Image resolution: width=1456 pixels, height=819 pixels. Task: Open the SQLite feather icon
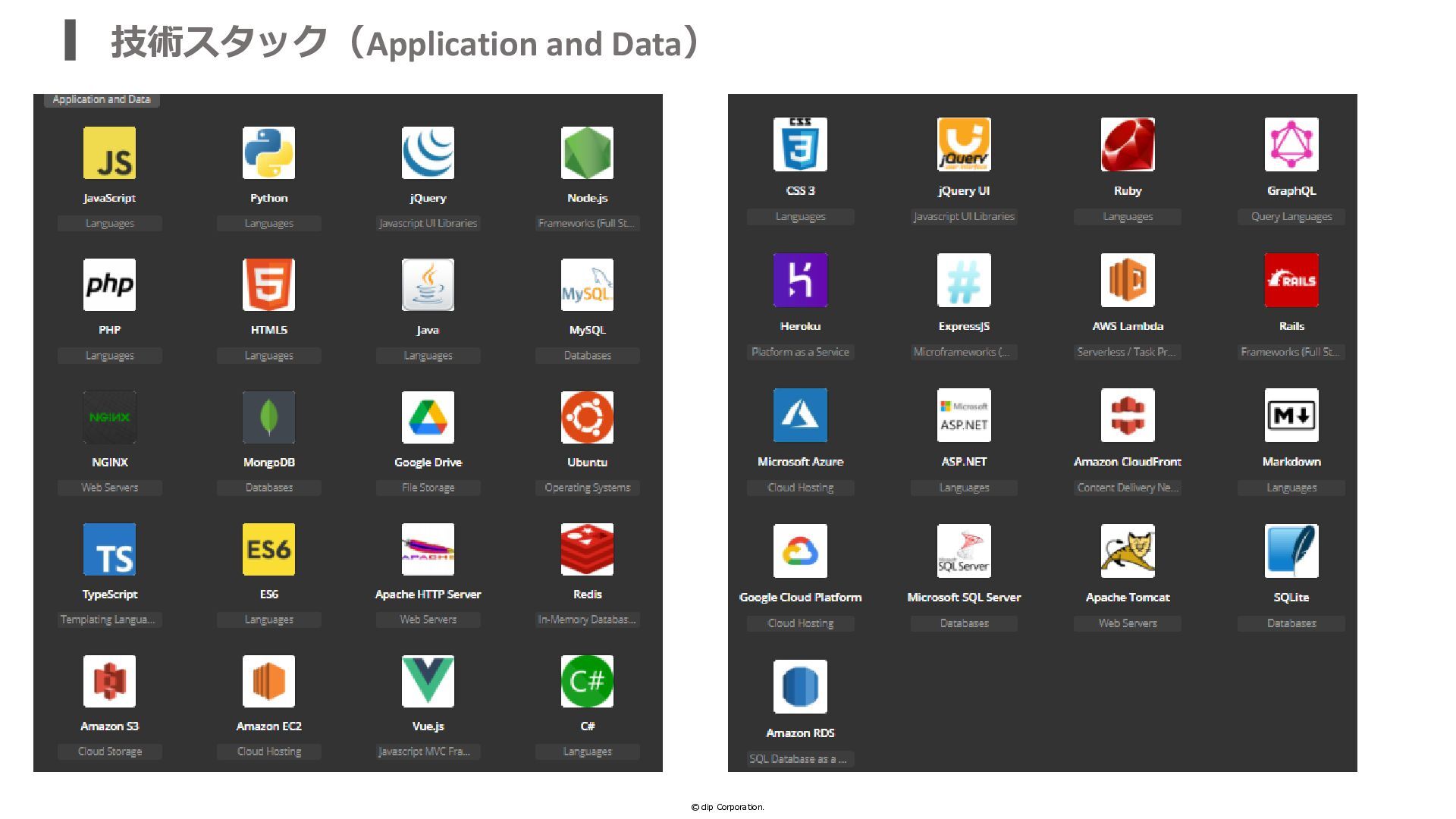coord(1291,551)
